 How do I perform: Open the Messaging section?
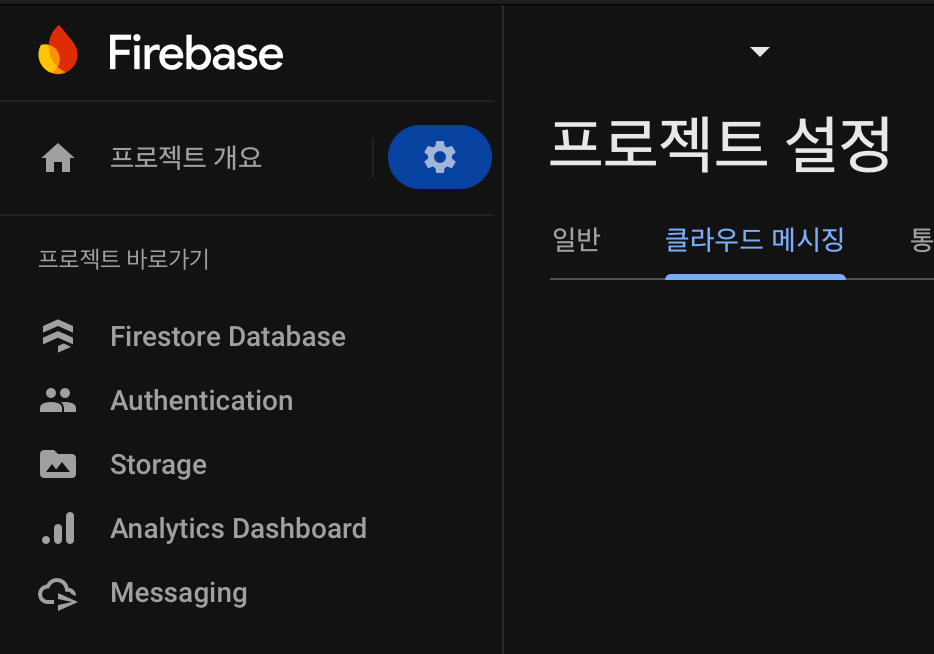179,593
